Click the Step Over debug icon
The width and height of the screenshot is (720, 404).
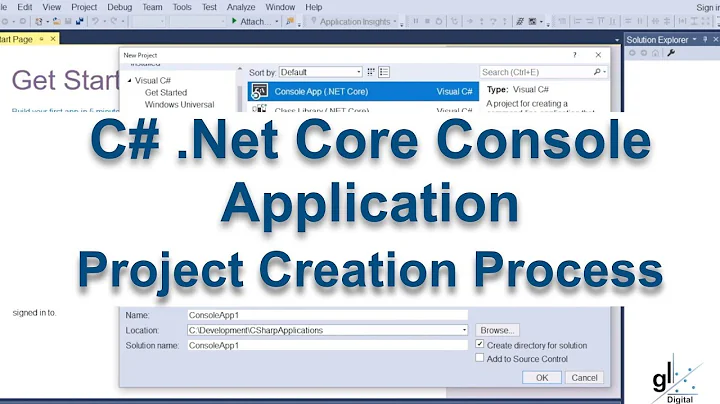[x=493, y=21]
